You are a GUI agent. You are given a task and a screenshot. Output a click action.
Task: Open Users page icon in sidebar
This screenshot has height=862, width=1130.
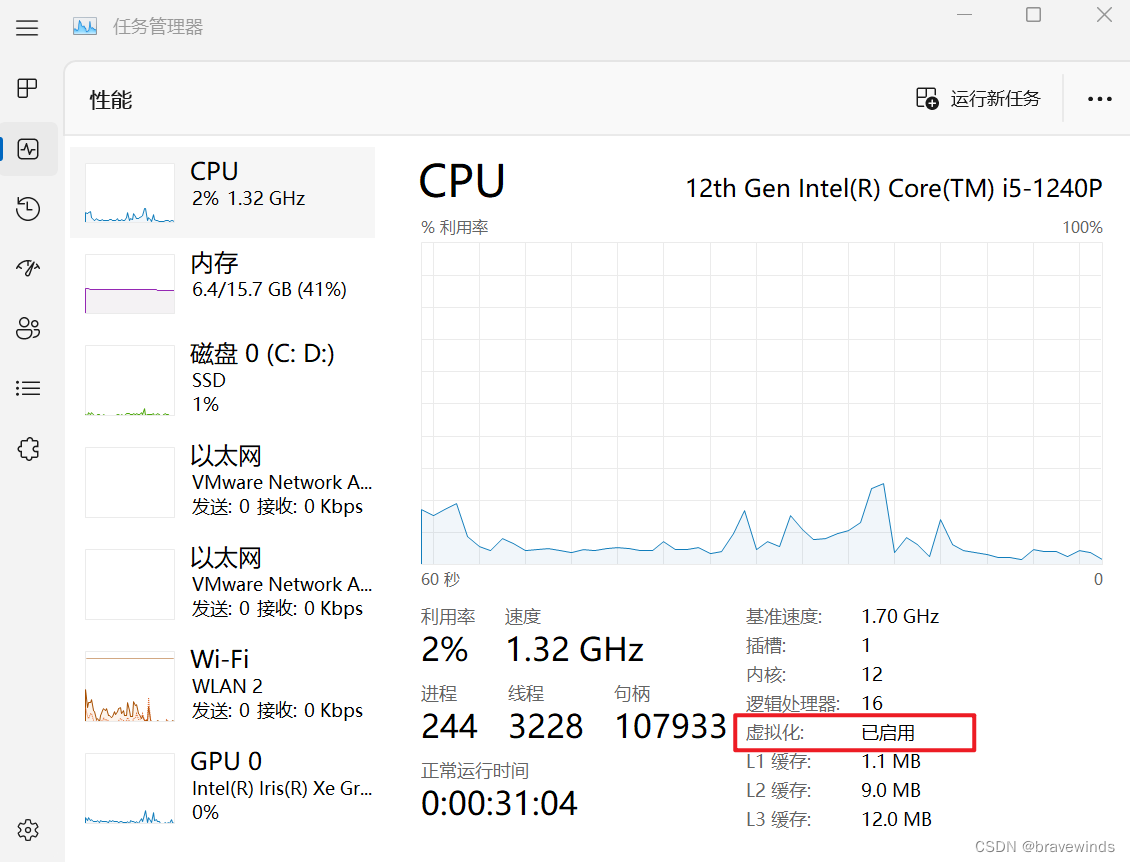27,328
